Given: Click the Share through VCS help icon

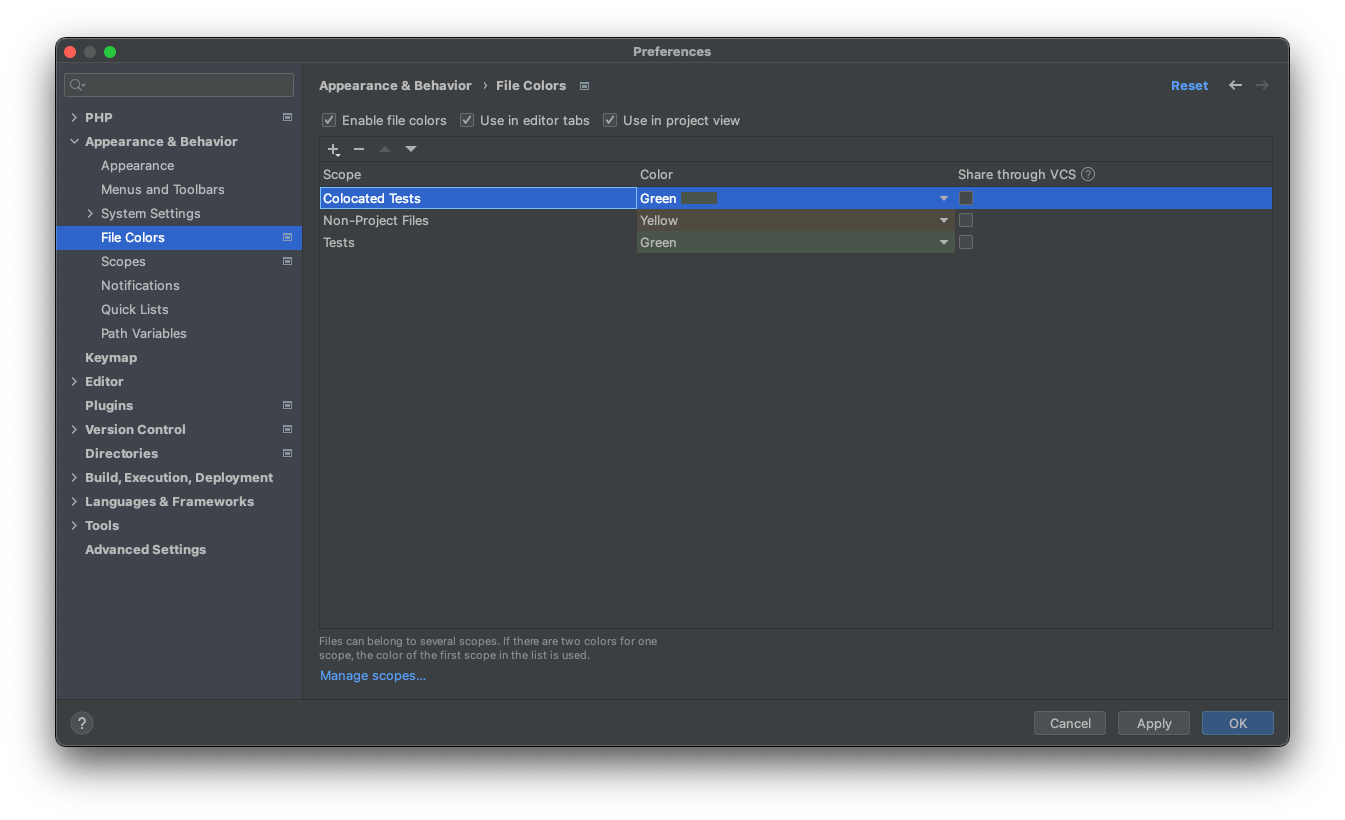Looking at the screenshot, I should pos(1087,174).
